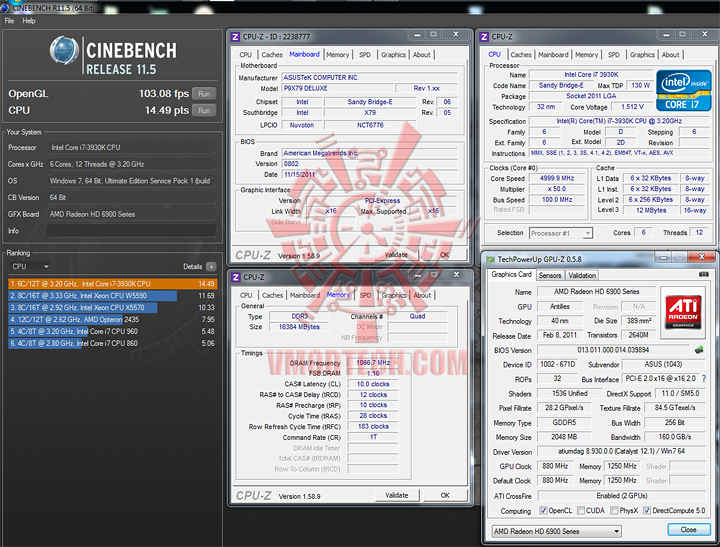Click the CPU-Z Z icon in Memory window title
The image size is (720, 547).
236,277
